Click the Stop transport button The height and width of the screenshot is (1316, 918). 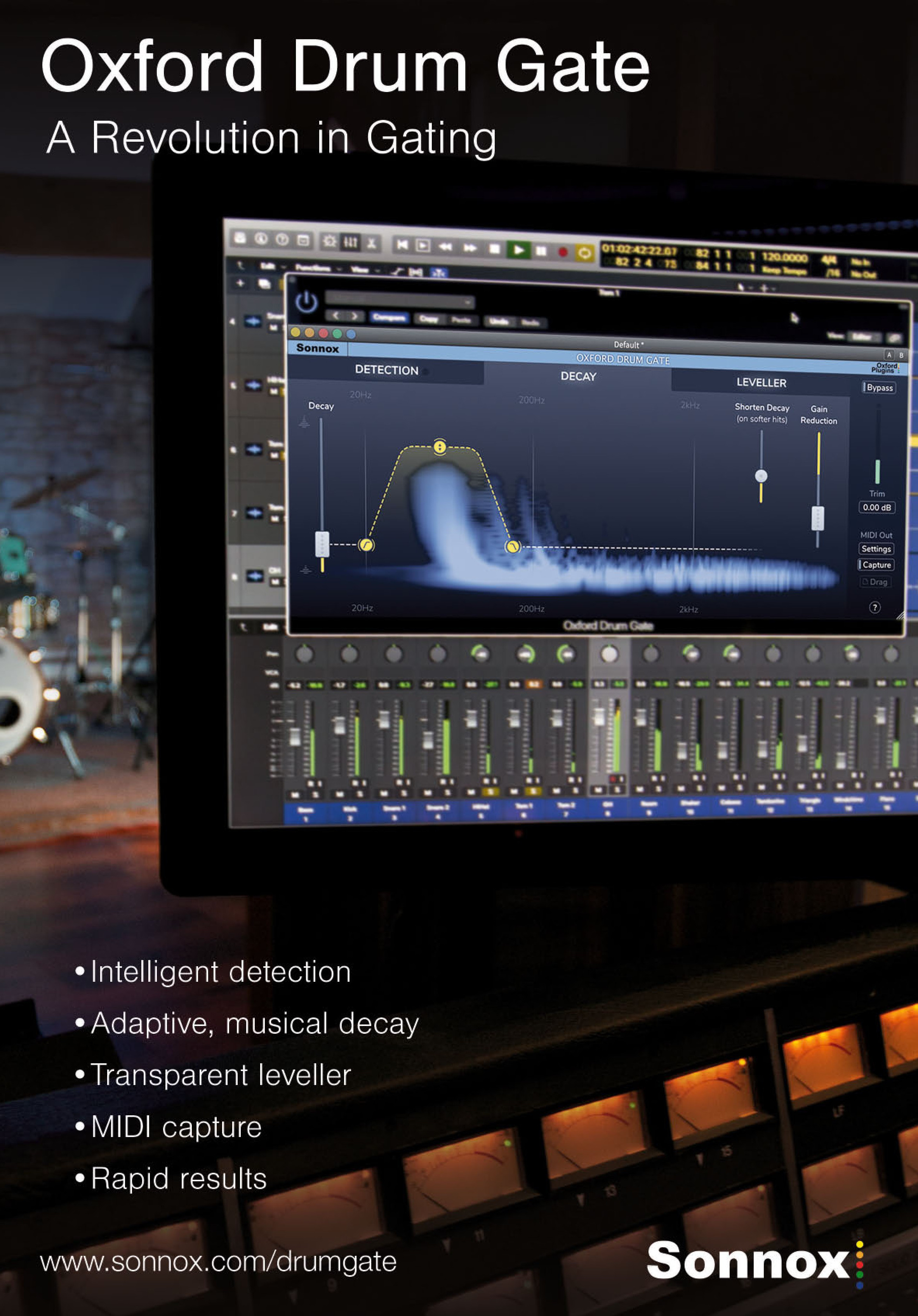[494, 249]
